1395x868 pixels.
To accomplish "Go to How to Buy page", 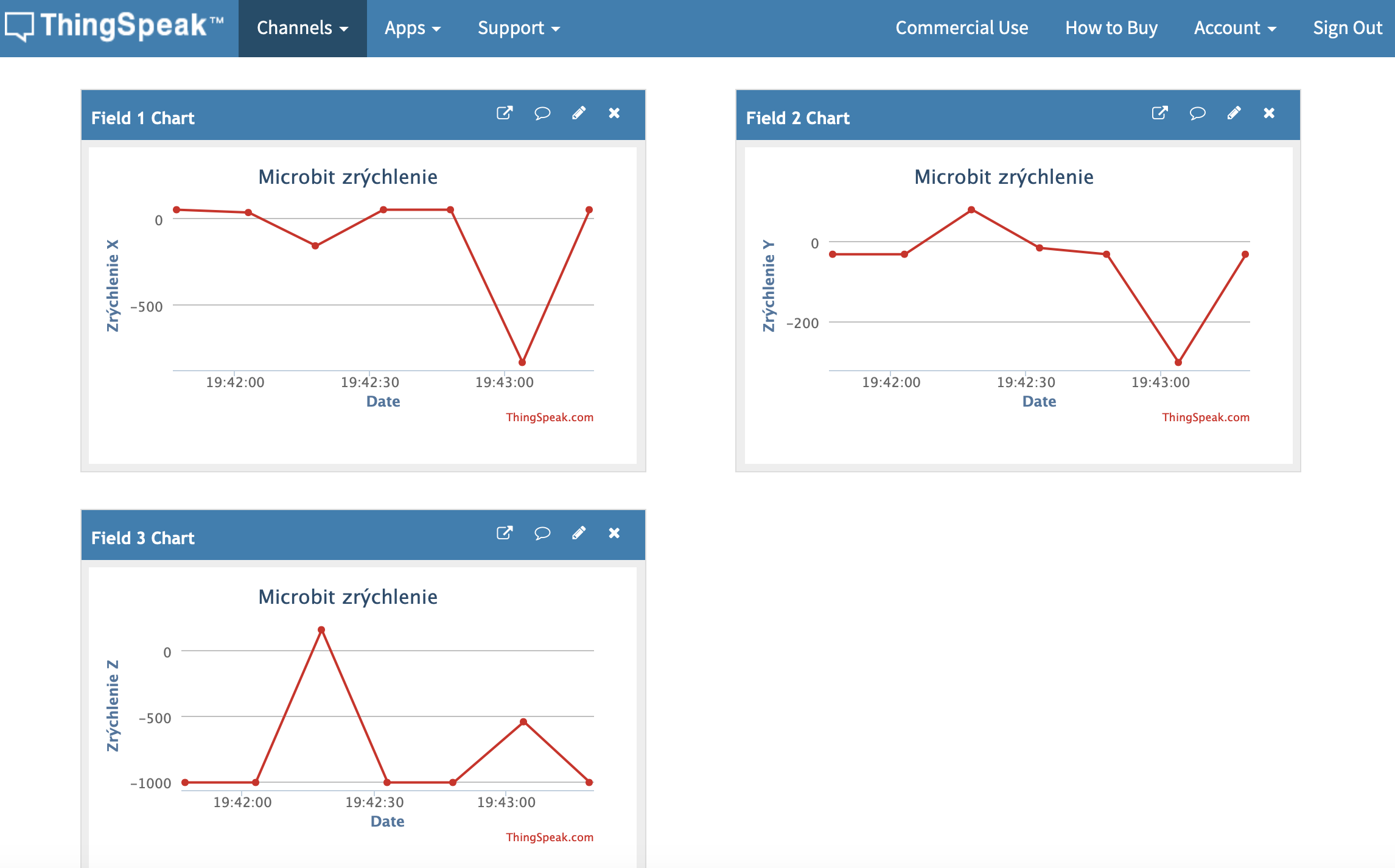I will point(1111,28).
